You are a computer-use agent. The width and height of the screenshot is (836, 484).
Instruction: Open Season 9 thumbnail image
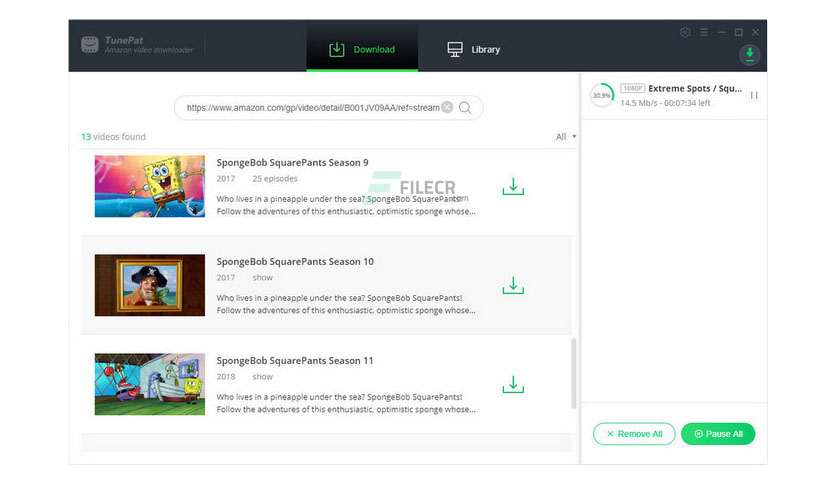[x=150, y=186]
